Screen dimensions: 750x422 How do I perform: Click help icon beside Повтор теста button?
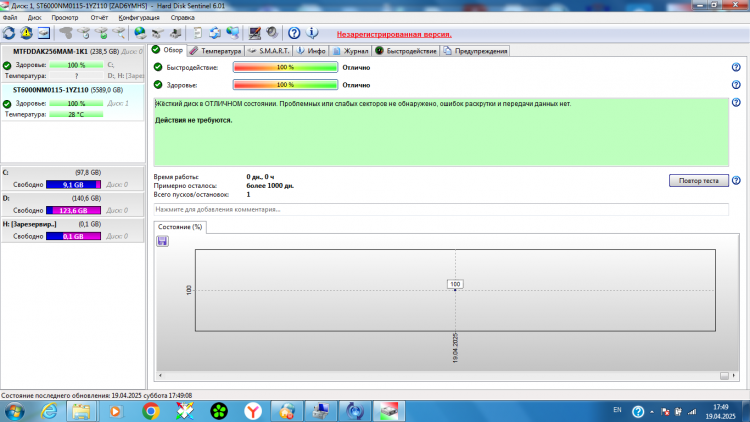736,180
